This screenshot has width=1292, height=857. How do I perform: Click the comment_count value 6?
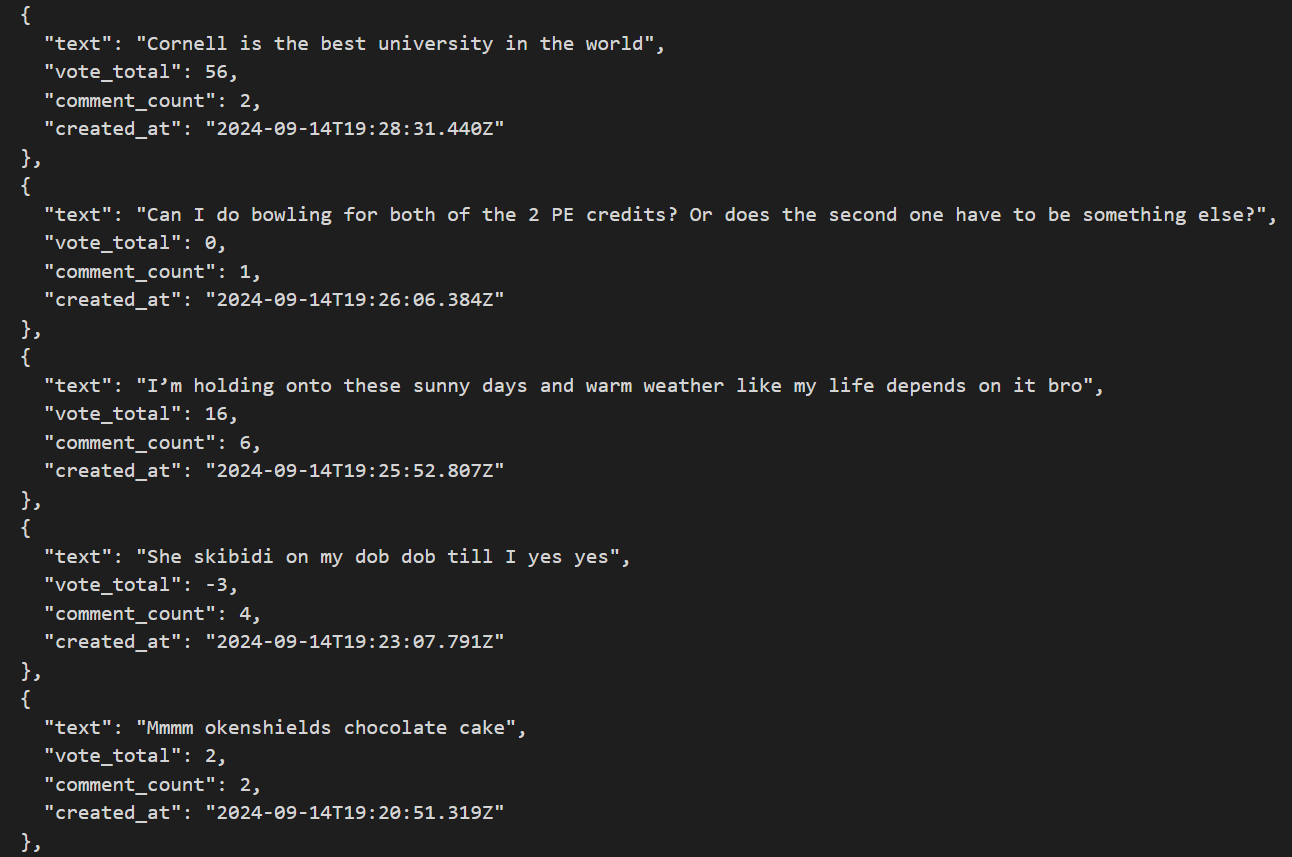[x=245, y=442]
